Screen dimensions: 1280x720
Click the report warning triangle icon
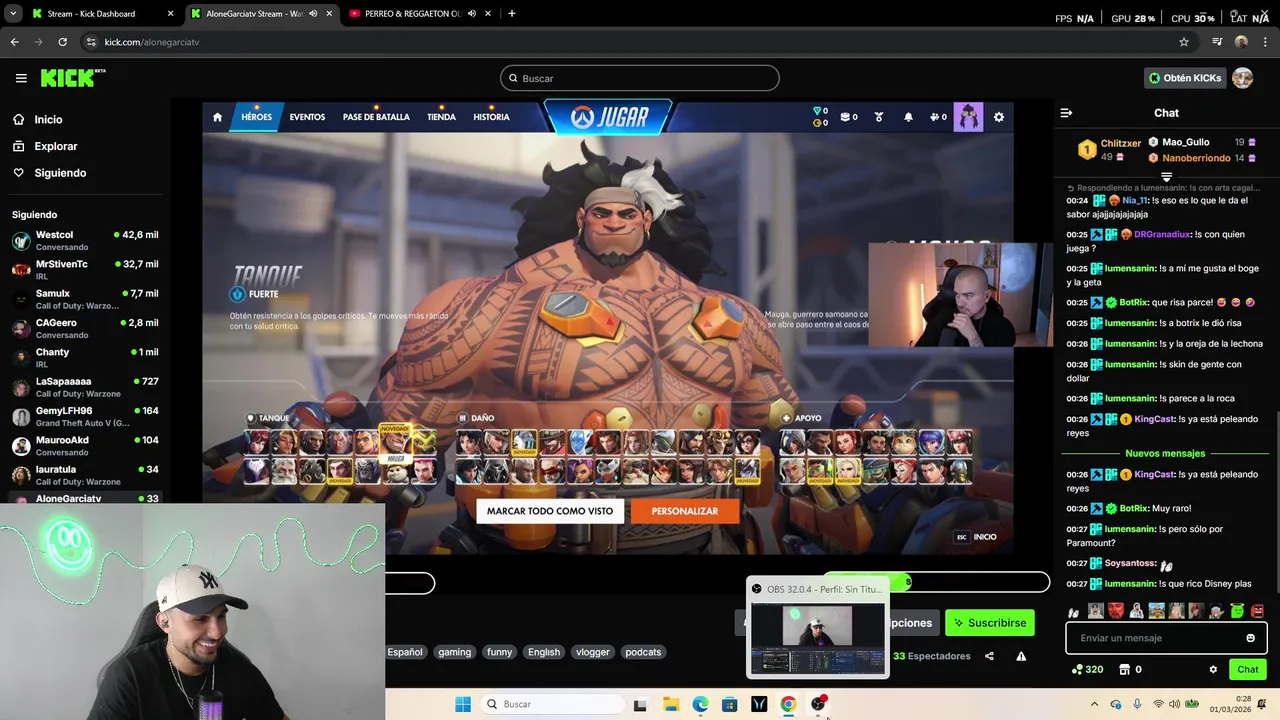[x=1021, y=656]
